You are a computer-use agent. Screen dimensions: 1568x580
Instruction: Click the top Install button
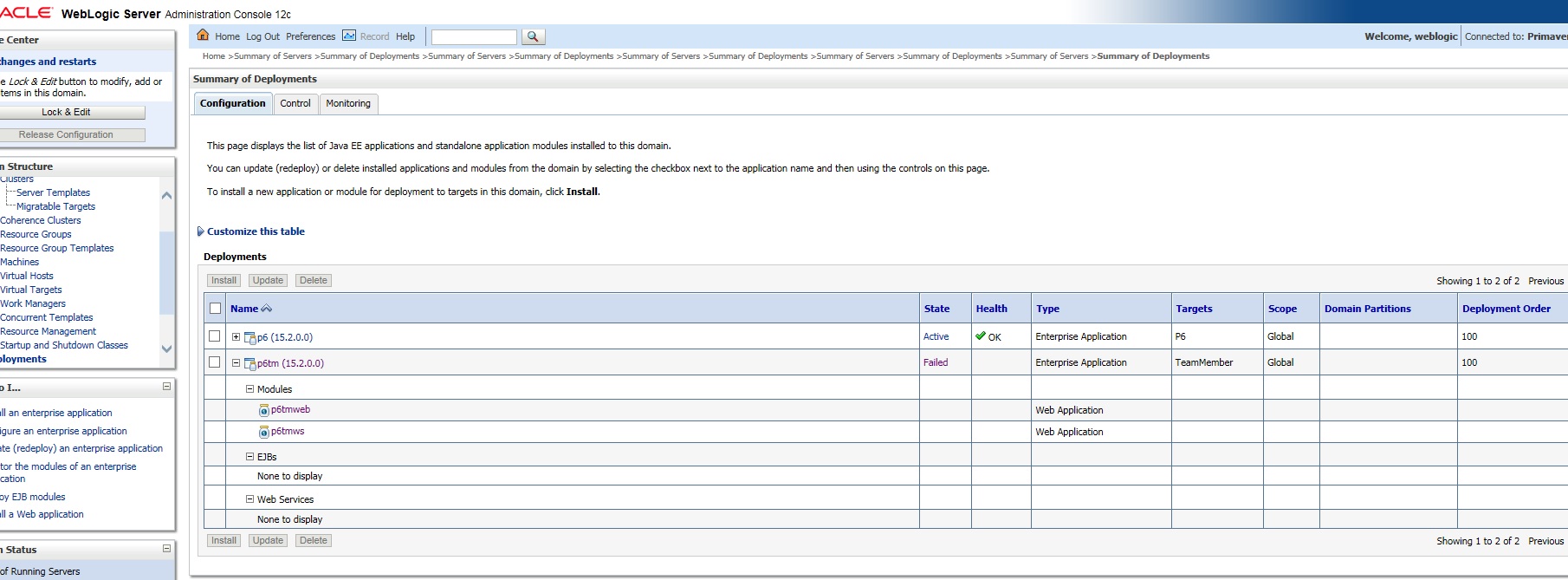click(x=224, y=281)
